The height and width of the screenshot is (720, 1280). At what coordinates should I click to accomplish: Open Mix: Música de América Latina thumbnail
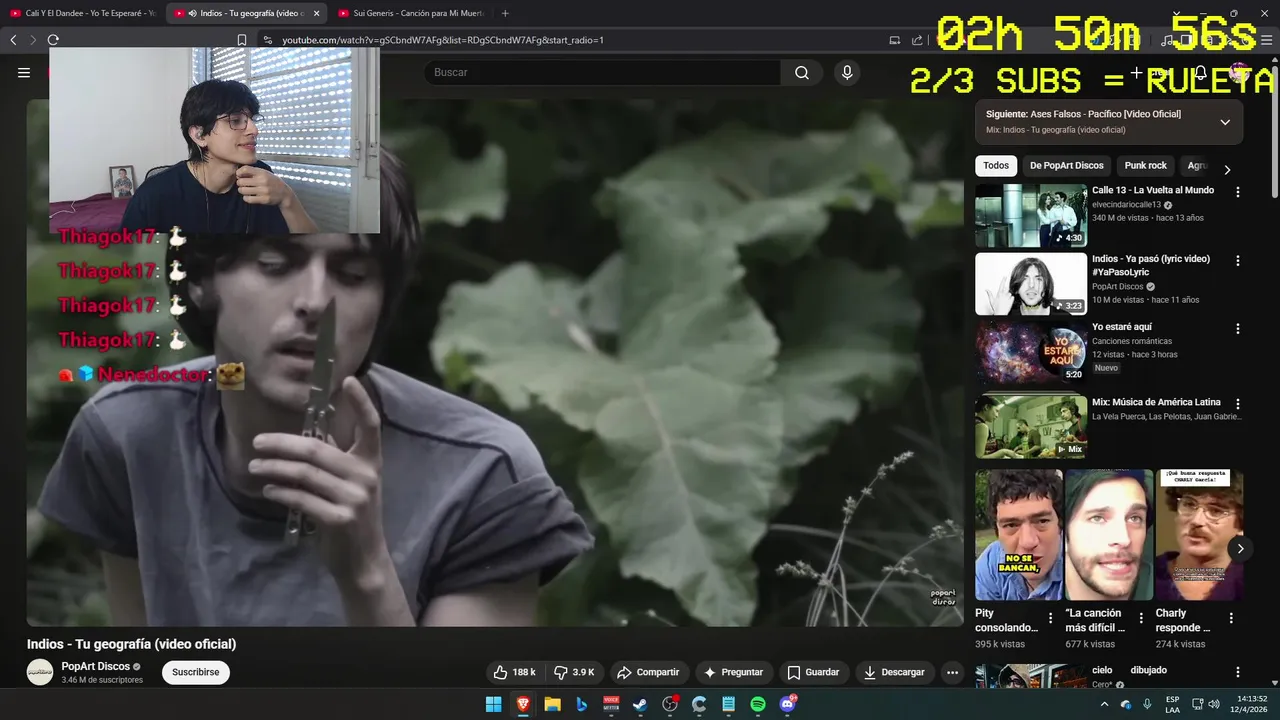pyautogui.click(x=1031, y=427)
